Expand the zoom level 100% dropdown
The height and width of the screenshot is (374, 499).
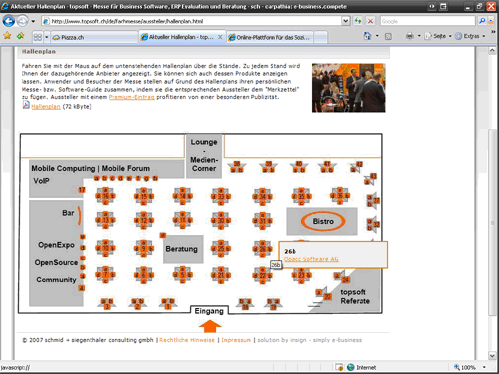484,367
